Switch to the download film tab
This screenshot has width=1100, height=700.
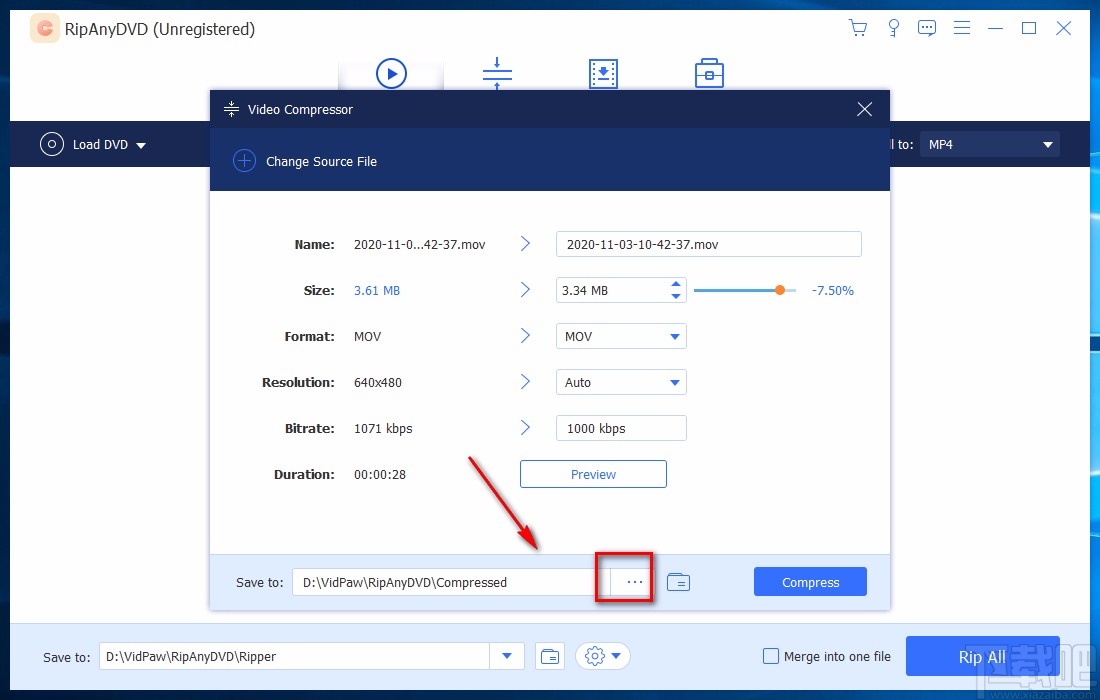click(603, 74)
